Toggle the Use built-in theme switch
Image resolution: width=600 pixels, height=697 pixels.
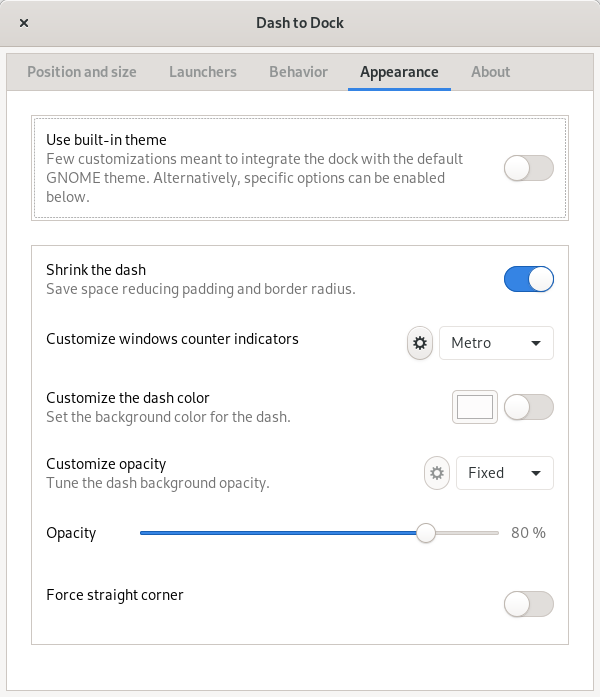click(528, 168)
